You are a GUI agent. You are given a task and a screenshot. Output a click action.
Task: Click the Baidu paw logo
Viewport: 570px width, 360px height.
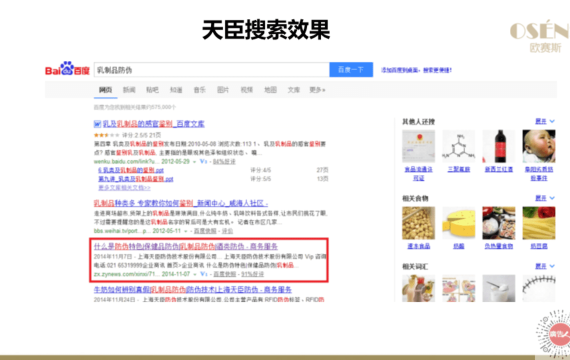coord(67,69)
